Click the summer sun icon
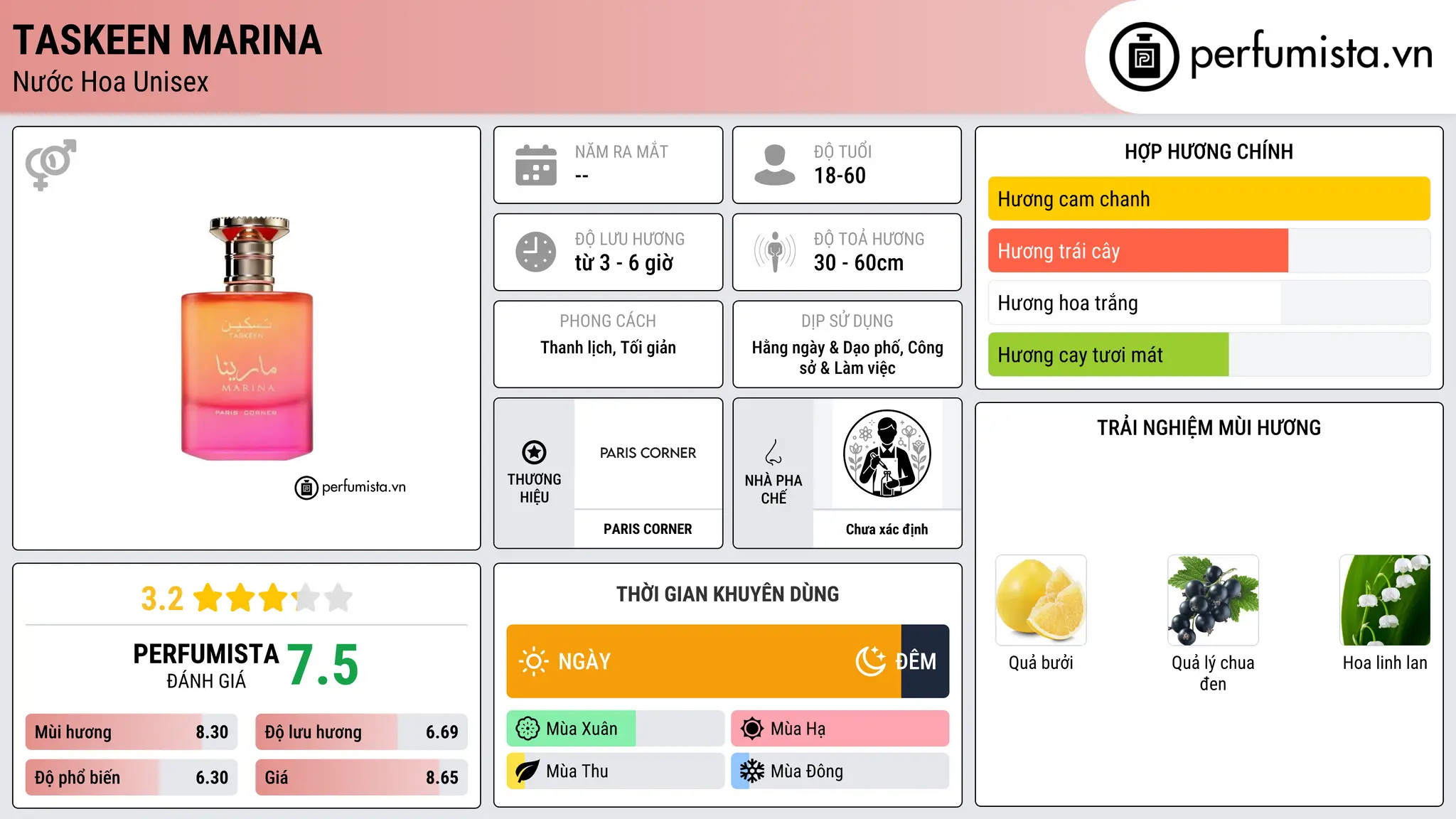The width and height of the screenshot is (1456, 819). (752, 729)
